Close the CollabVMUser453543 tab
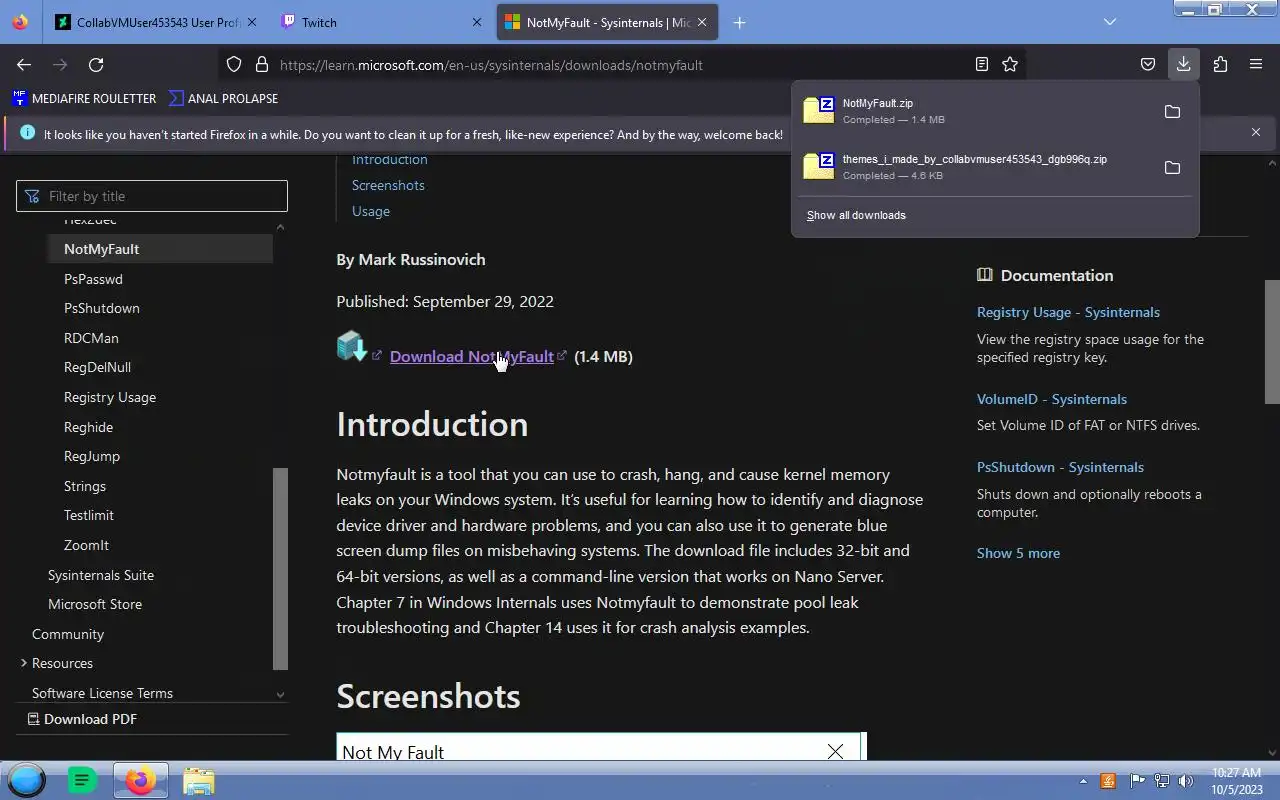Viewport: 1280px width, 800px height. pos(251,22)
